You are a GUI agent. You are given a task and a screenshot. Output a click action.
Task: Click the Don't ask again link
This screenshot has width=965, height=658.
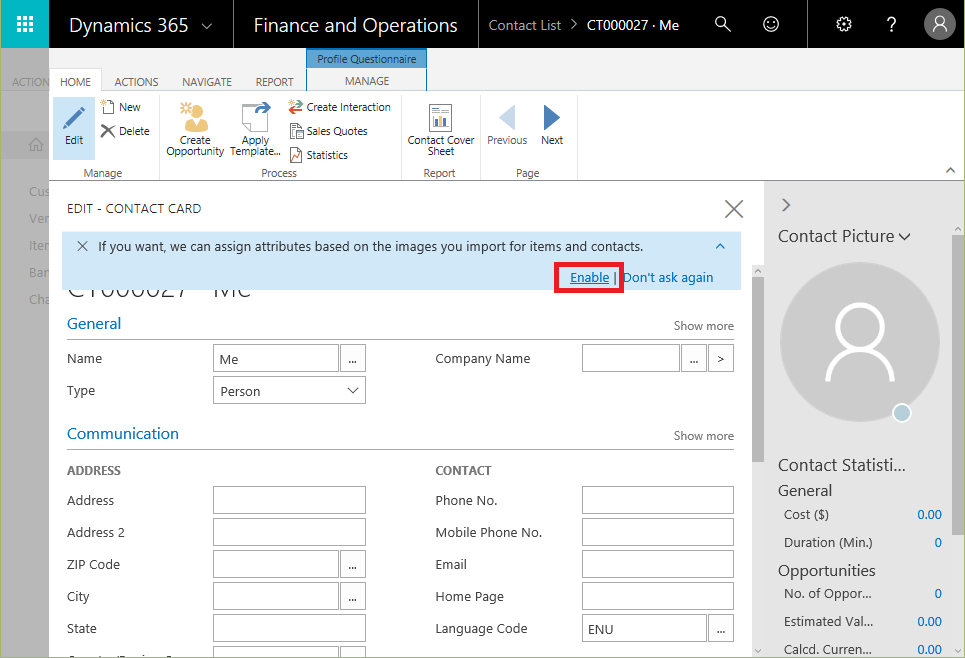pyautogui.click(x=668, y=278)
